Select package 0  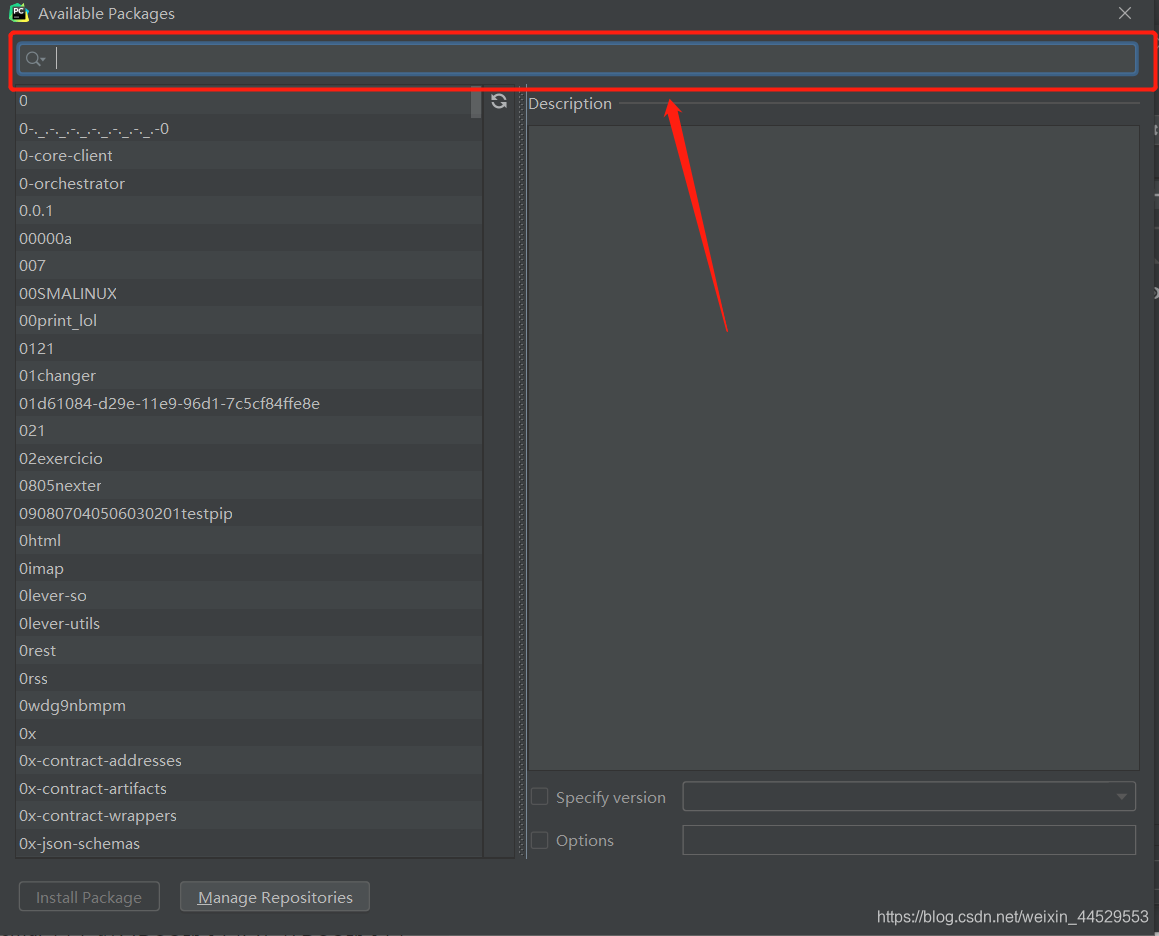tap(249, 101)
